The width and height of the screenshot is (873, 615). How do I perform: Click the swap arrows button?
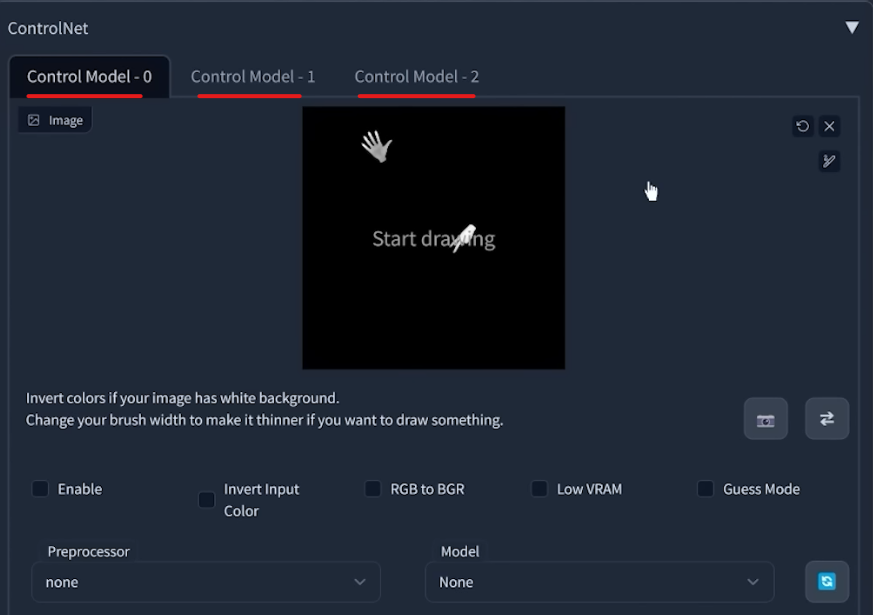[827, 419]
